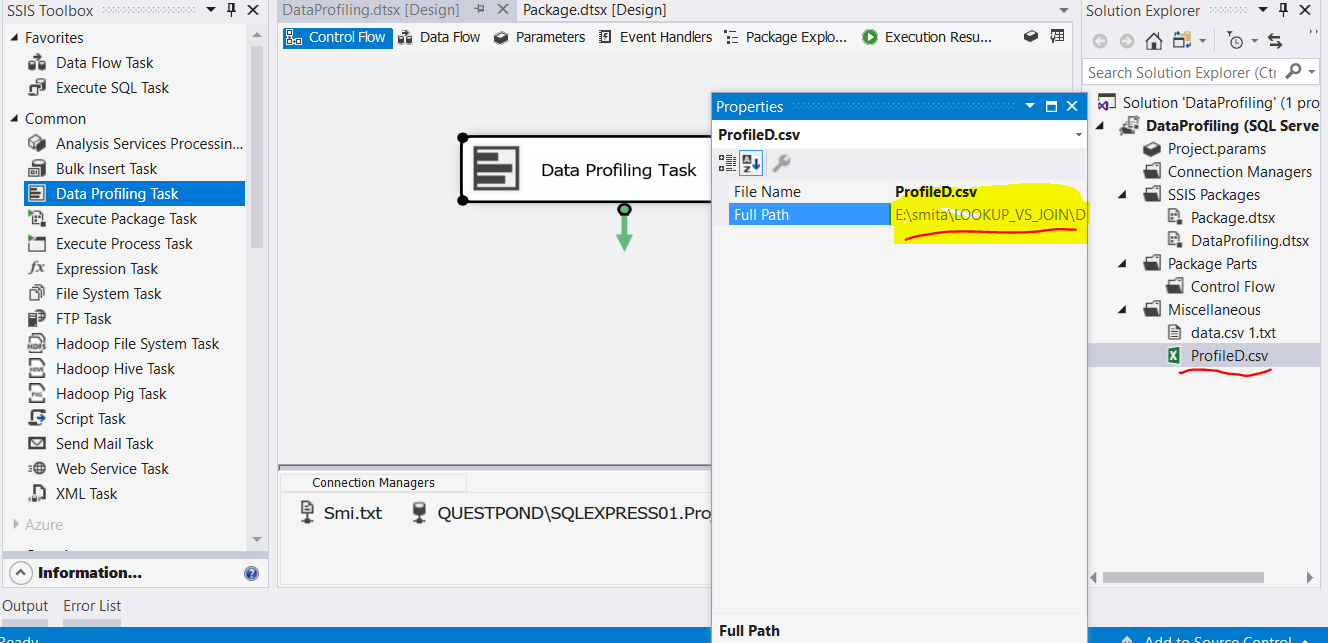Open the Execution Results tab
The height and width of the screenshot is (643, 1328).
click(x=927, y=37)
